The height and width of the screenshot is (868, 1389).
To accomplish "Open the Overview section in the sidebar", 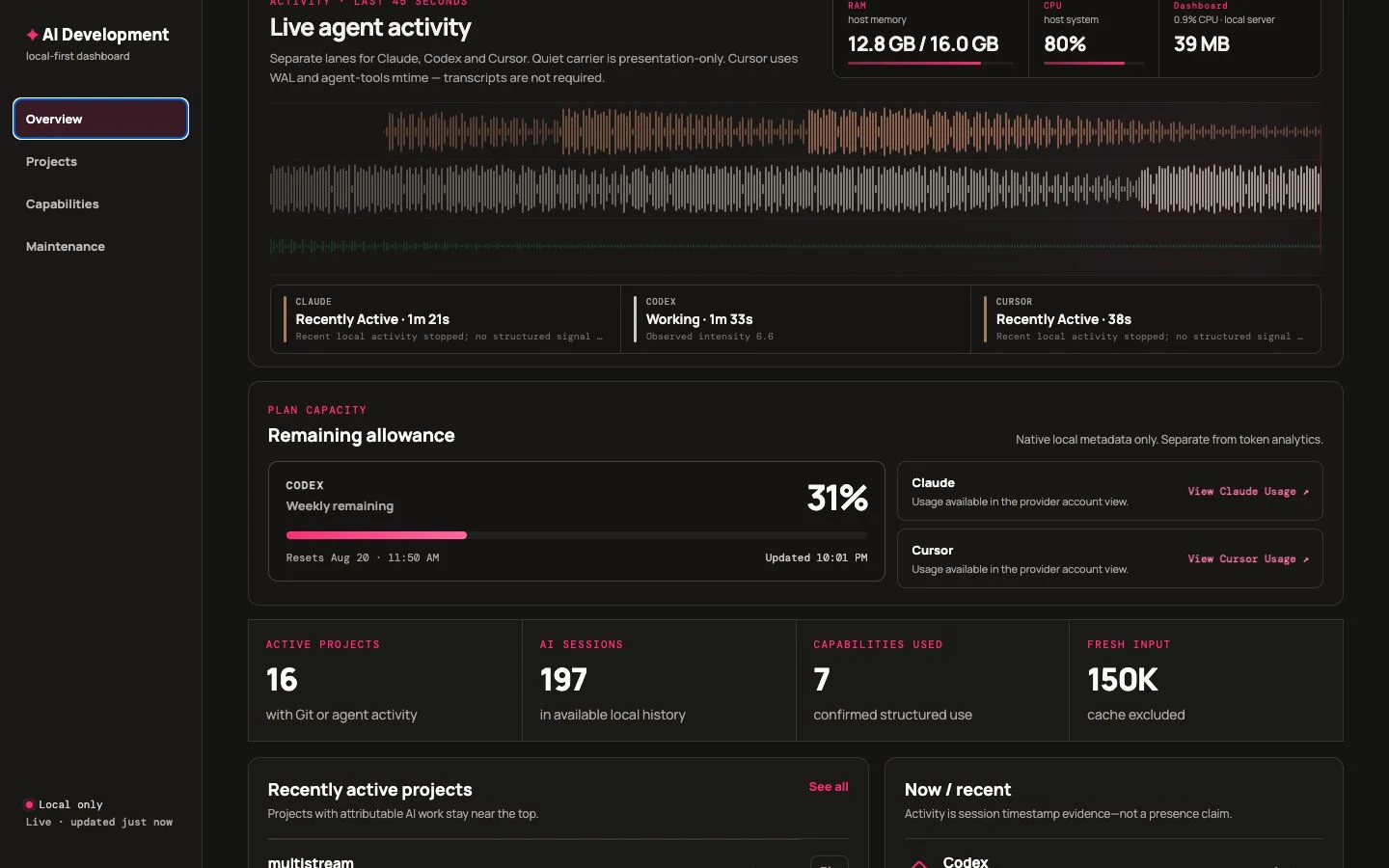I will [x=100, y=119].
